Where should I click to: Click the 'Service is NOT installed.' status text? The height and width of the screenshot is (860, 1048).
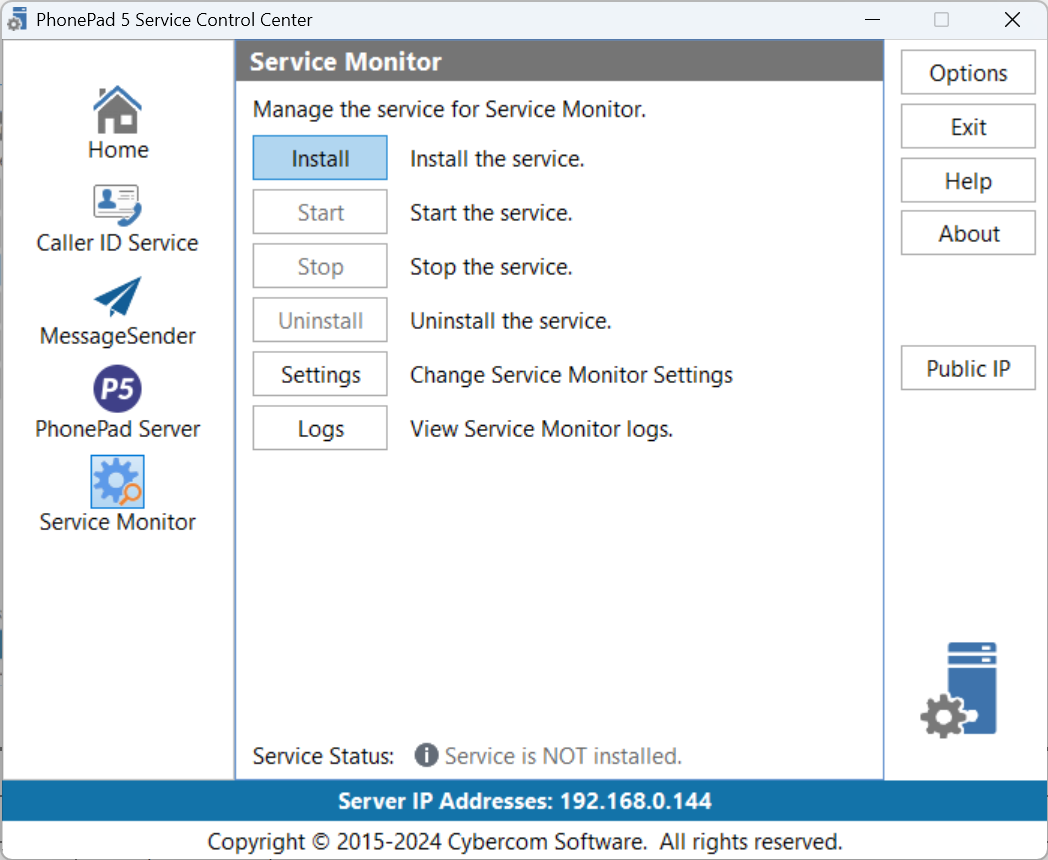(x=563, y=756)
